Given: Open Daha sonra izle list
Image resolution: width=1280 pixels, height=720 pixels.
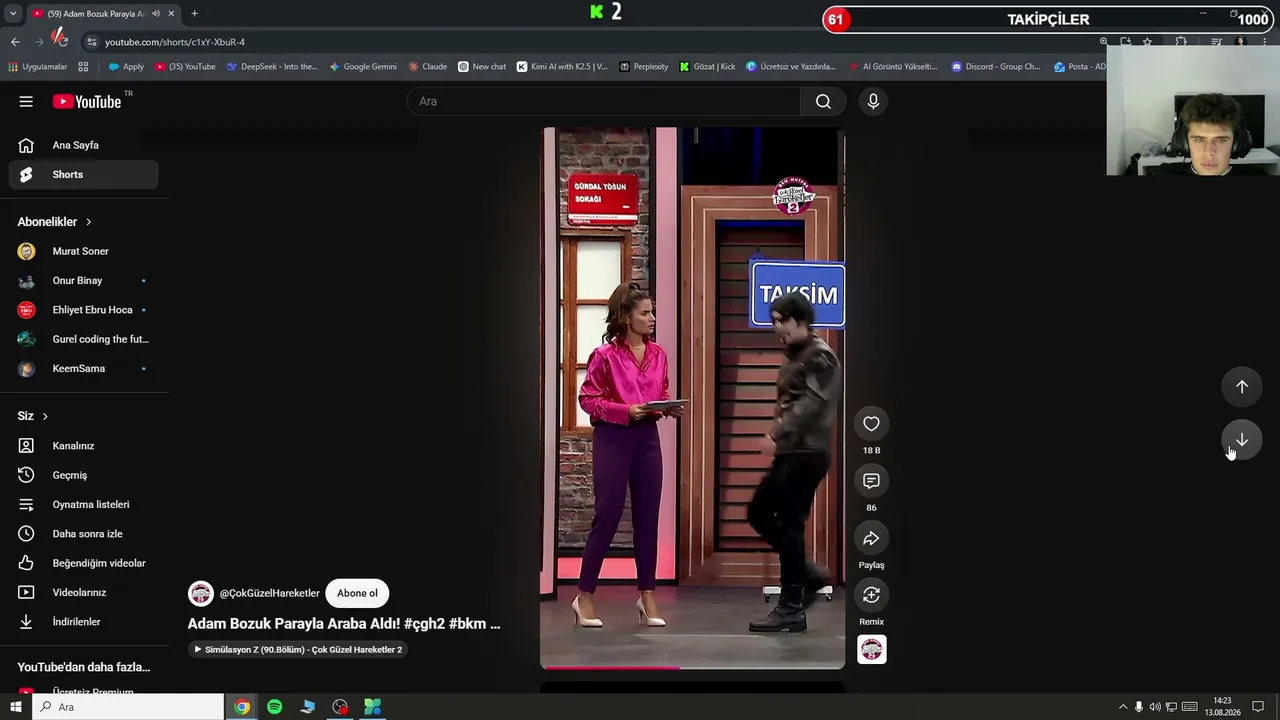Looking at the screenshot, I should tap(84, 534).
